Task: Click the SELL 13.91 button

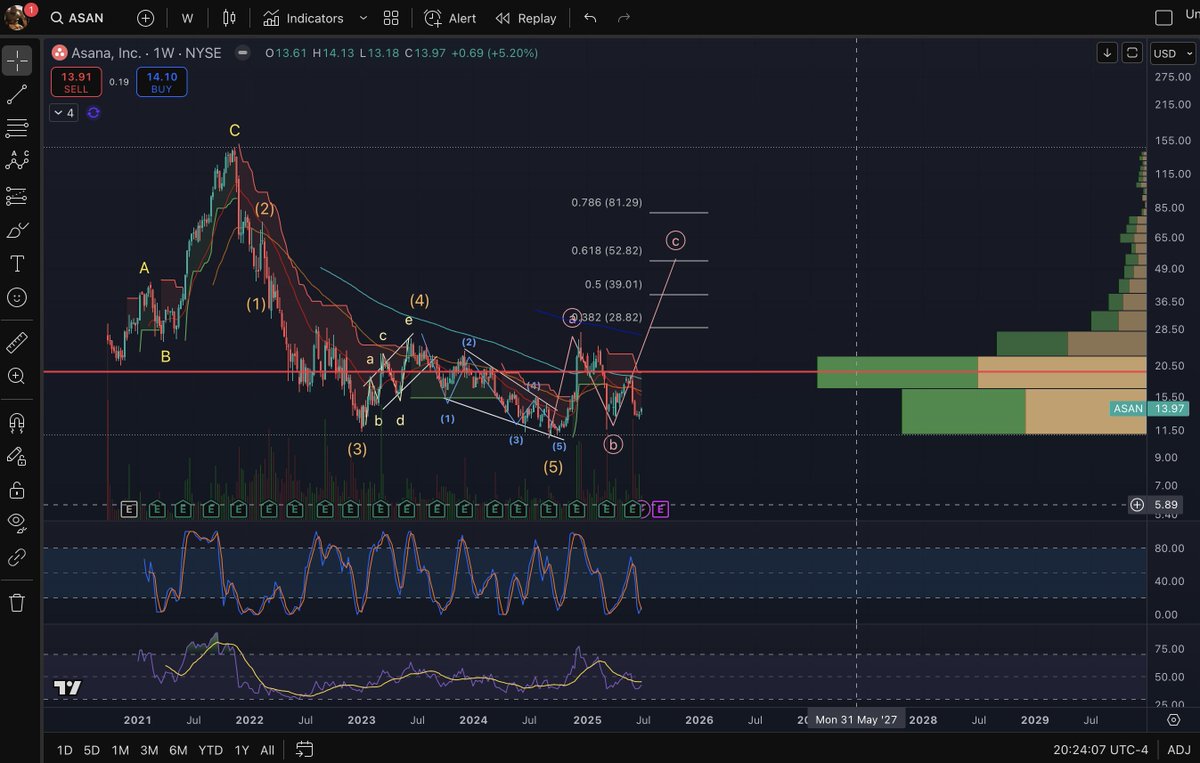Action: tap(76, 82)
